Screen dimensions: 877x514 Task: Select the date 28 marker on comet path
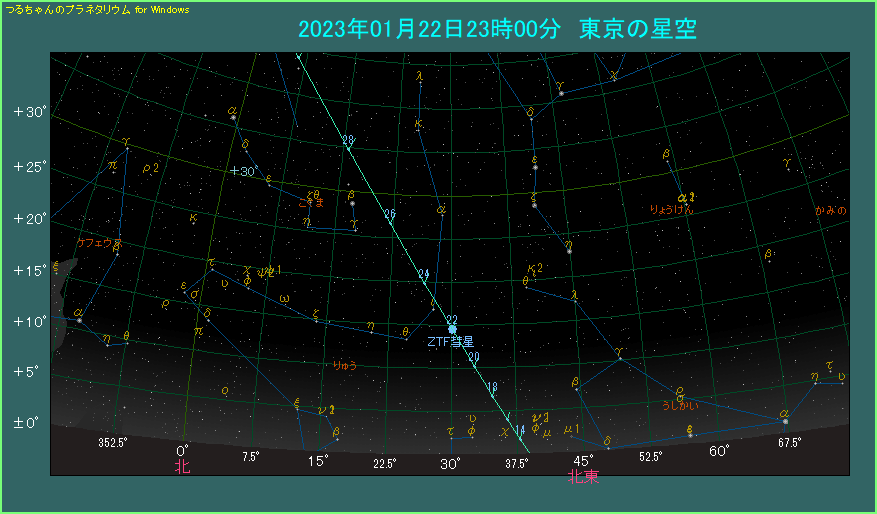(348, 141)
